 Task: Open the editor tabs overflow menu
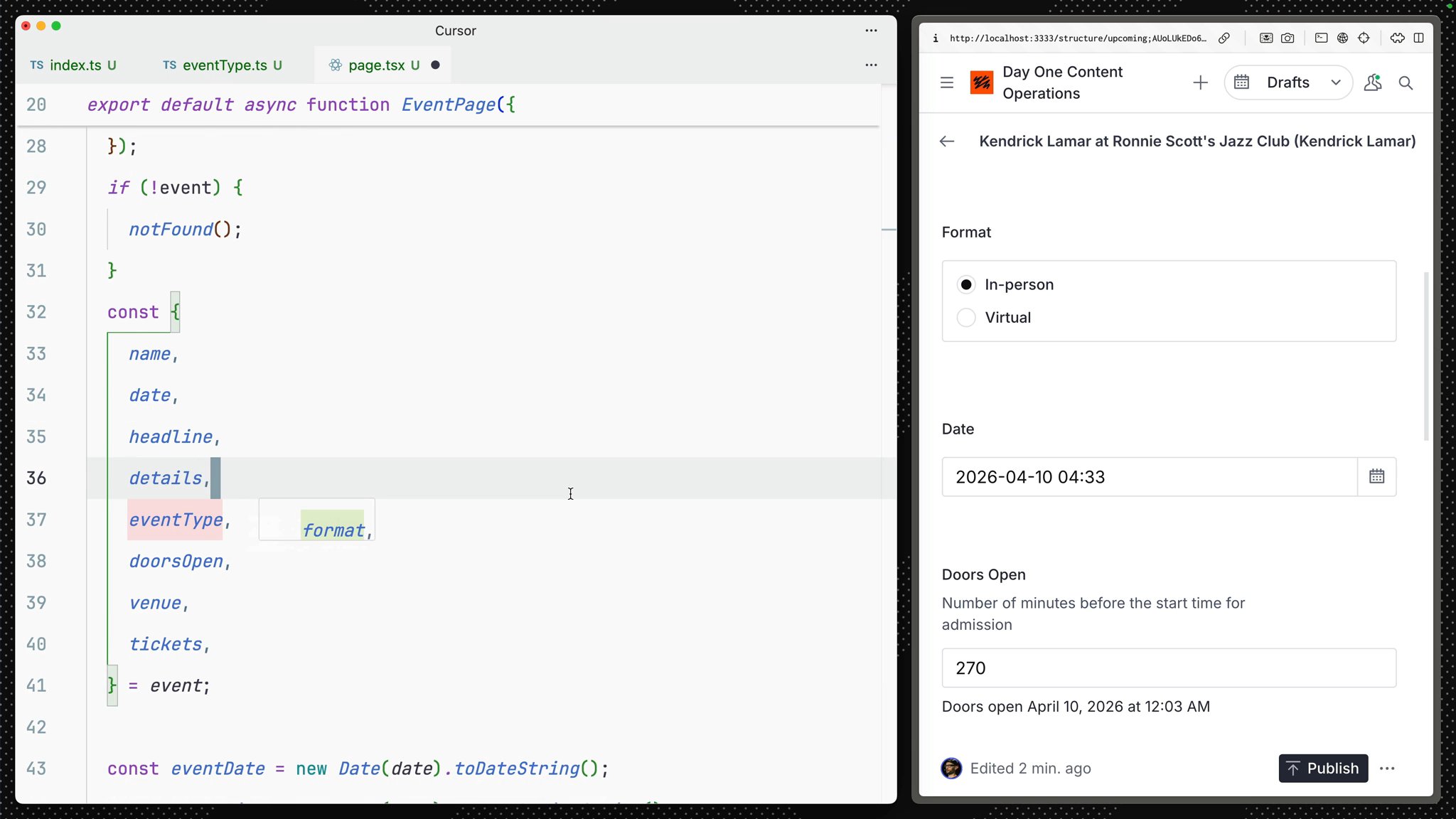pyautogui.click(x=871, y=65)
